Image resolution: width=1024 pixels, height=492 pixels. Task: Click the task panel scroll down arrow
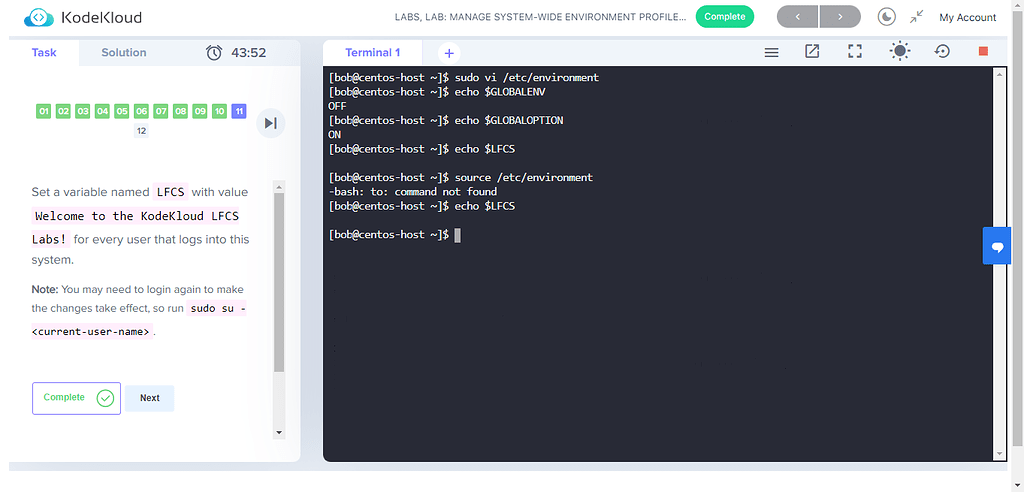pos(279,433)
